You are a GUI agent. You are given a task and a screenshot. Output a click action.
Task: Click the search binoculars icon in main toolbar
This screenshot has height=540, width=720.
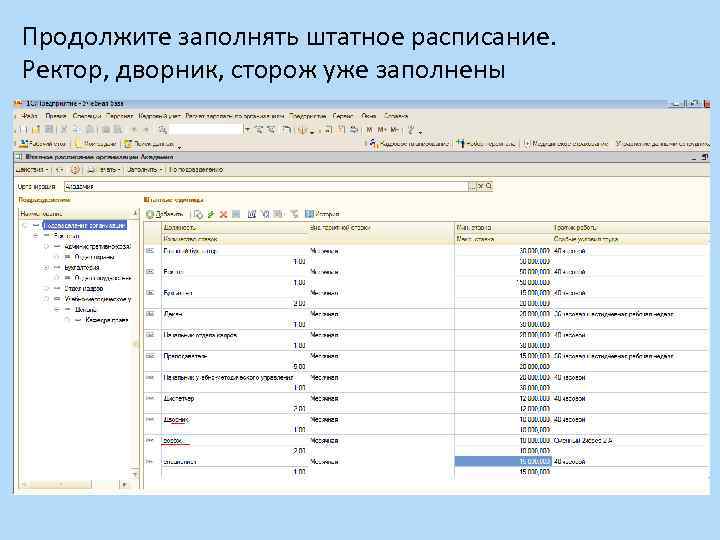click(163, 130)
